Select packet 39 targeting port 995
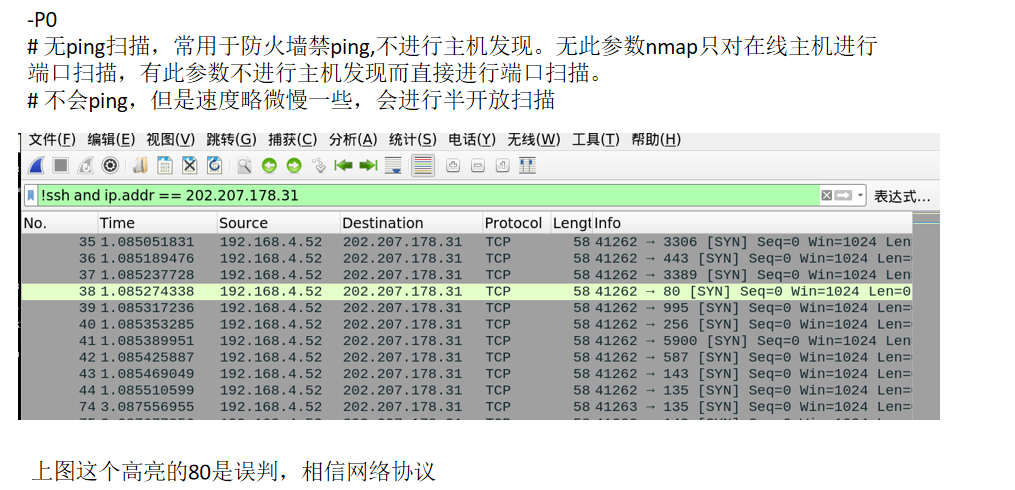1015x490 pixels. 467,308
